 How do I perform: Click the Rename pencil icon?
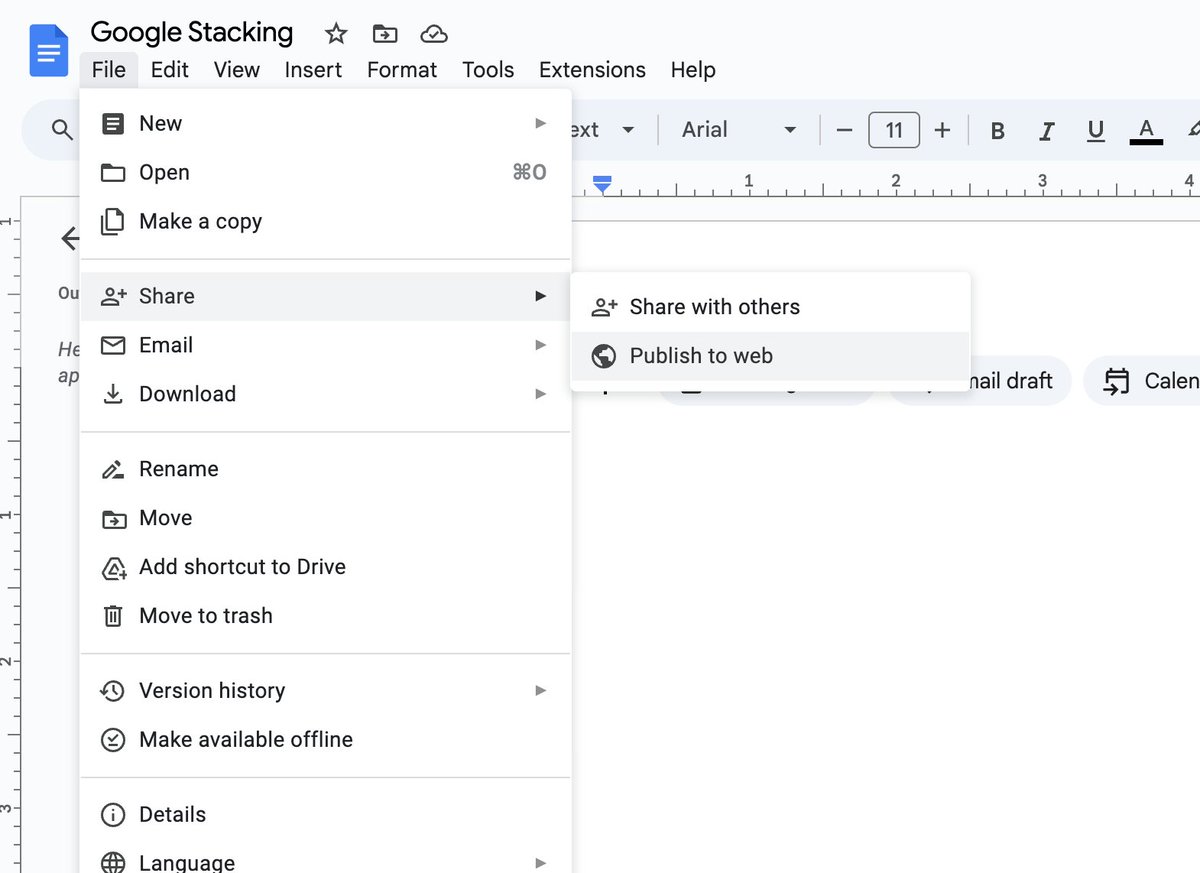(x=114, y=469)
